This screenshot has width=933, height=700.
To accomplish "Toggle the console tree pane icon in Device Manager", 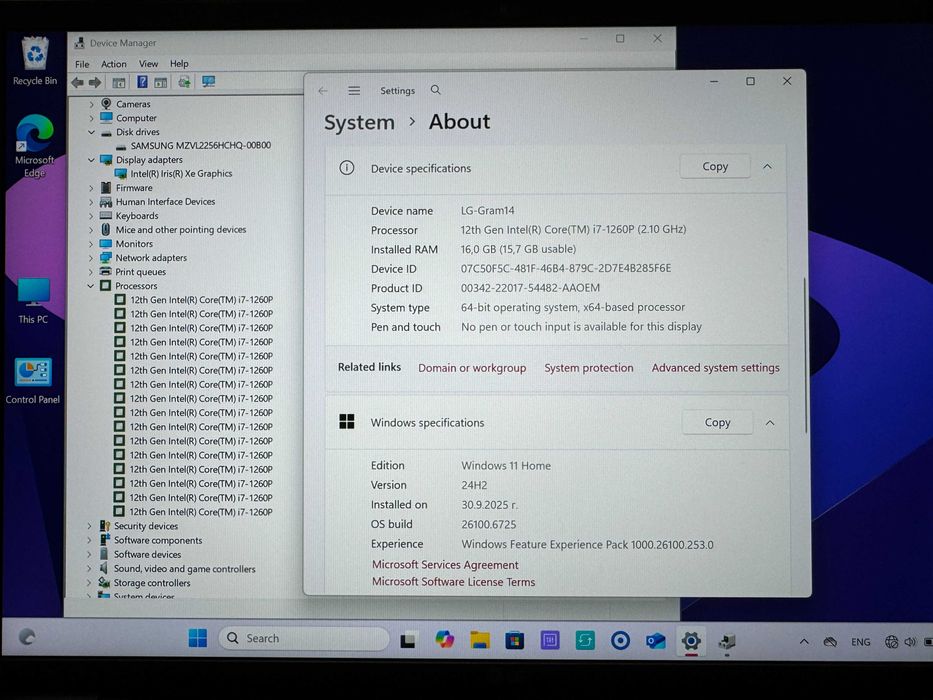I will pyautogui.click(x=119, y=83).
